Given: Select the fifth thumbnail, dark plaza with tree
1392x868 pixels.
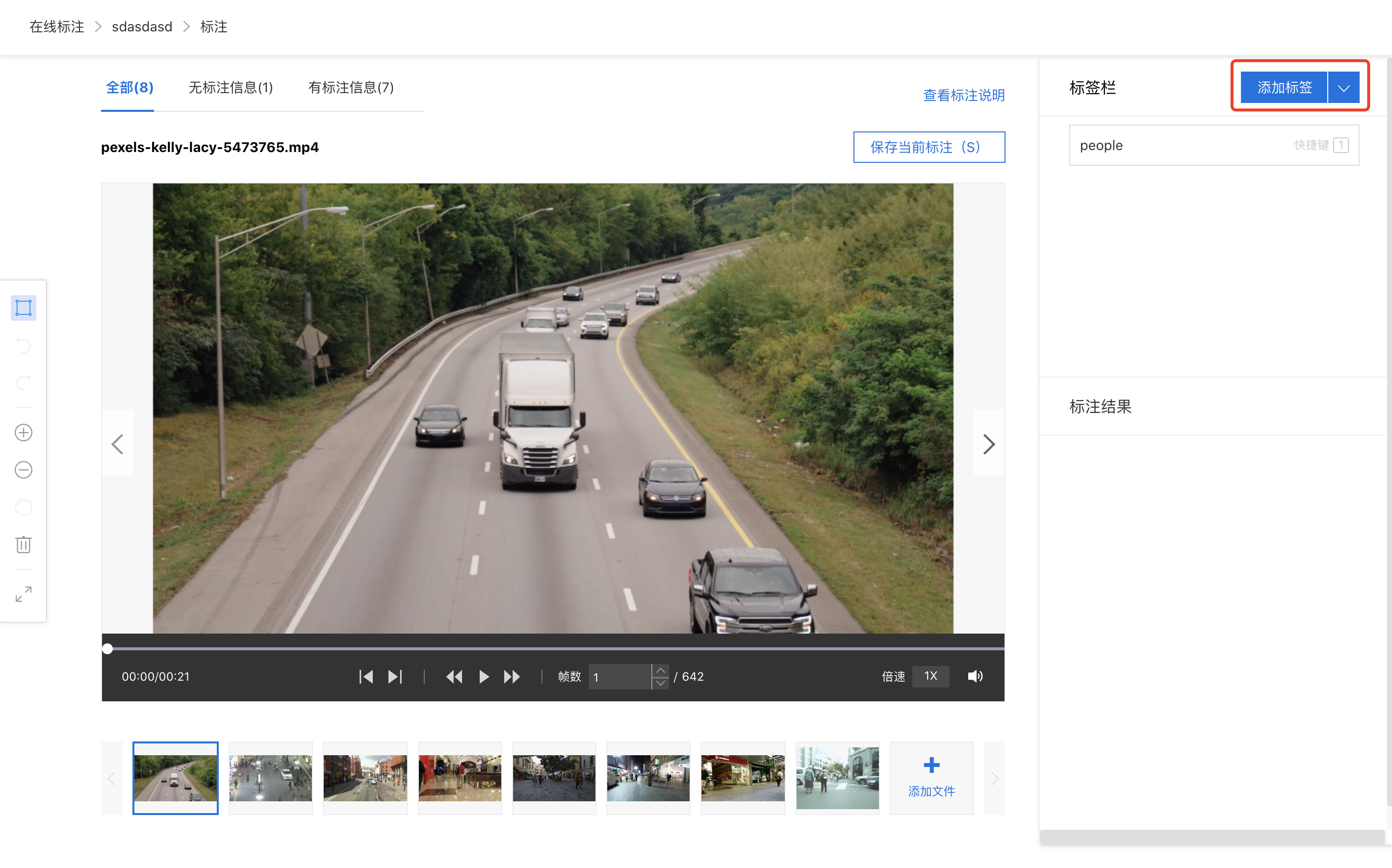Looking at the screenshot, I should [554, 778].
